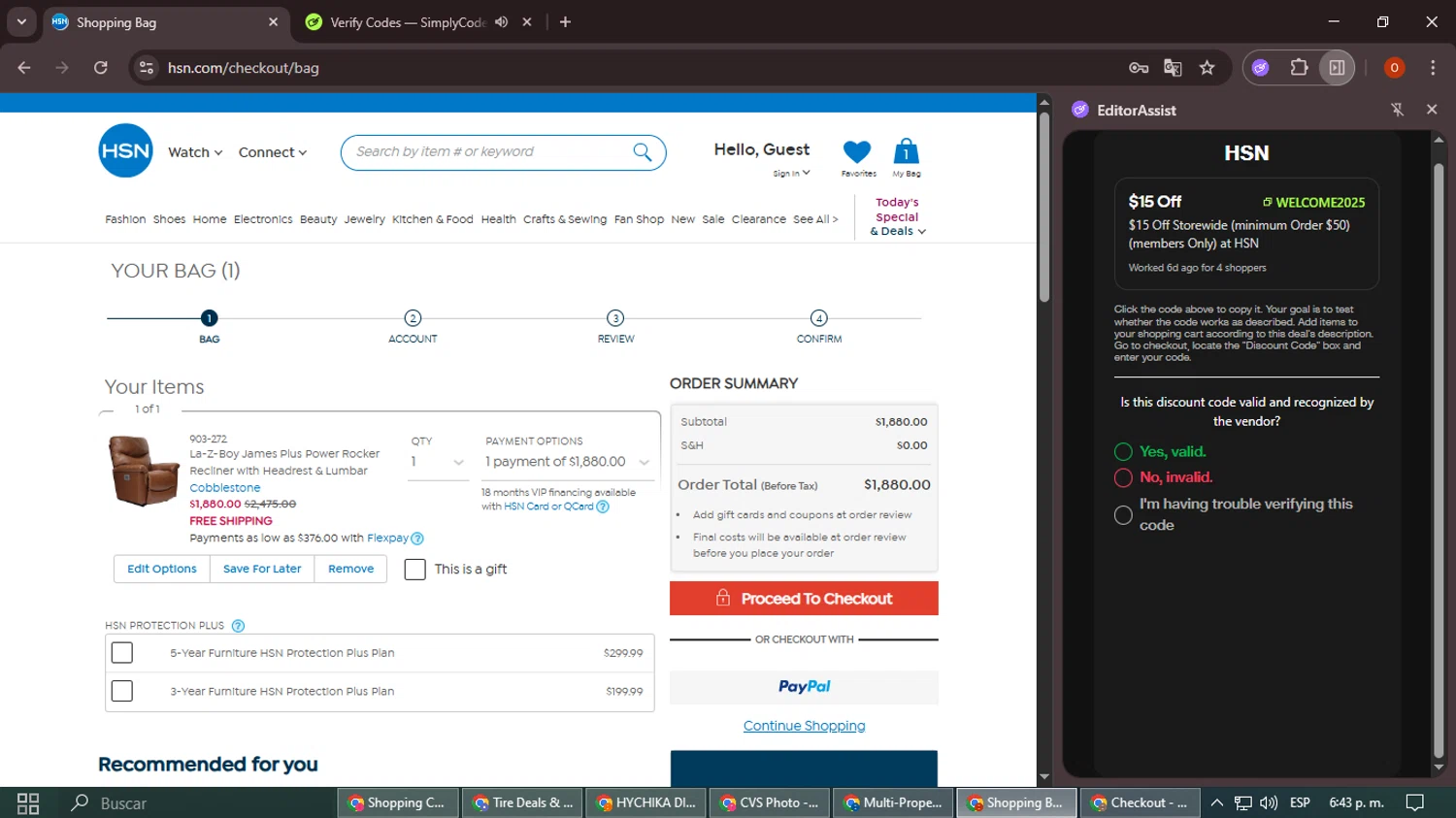Open the payment options dropdown

[568, 462]
